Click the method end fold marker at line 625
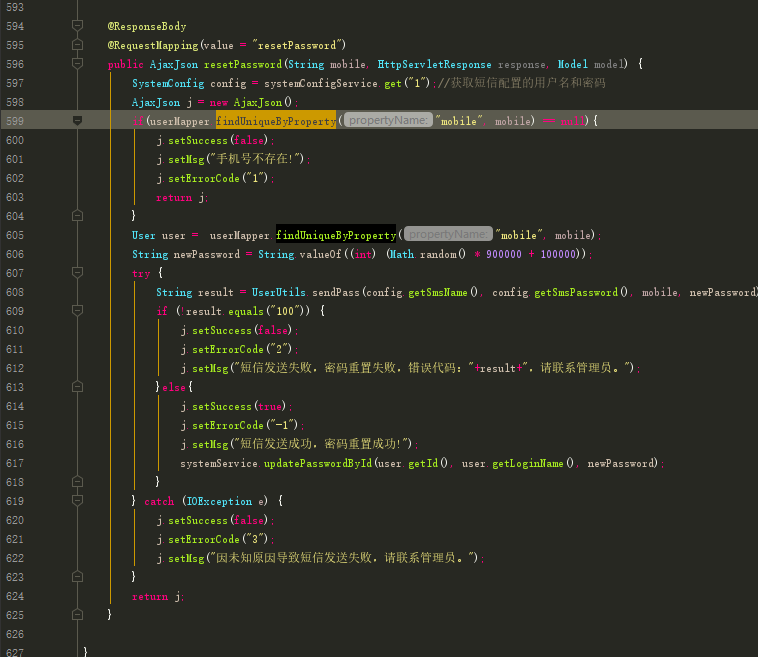This screenshot has height=657, width=758. click(x=77, y=615)
